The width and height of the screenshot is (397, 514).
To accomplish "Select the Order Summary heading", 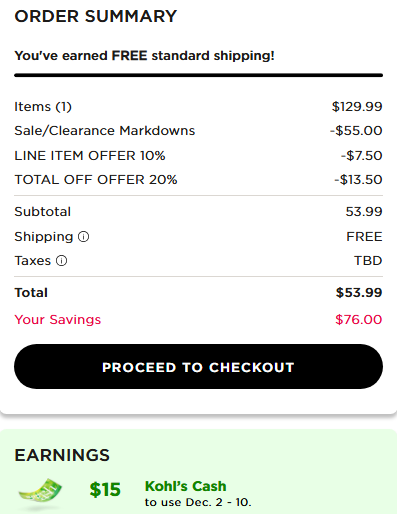I will (96, 16).
